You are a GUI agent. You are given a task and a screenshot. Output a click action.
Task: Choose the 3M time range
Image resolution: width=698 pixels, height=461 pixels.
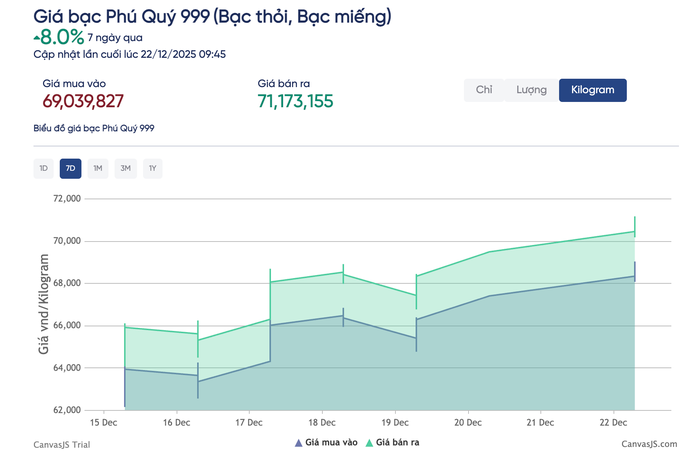coord(125,168)
